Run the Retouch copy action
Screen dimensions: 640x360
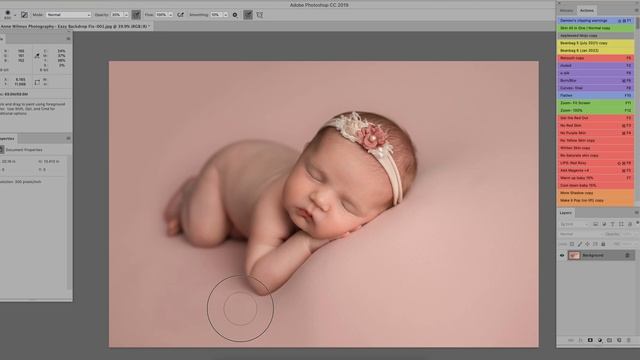point(595,58)
